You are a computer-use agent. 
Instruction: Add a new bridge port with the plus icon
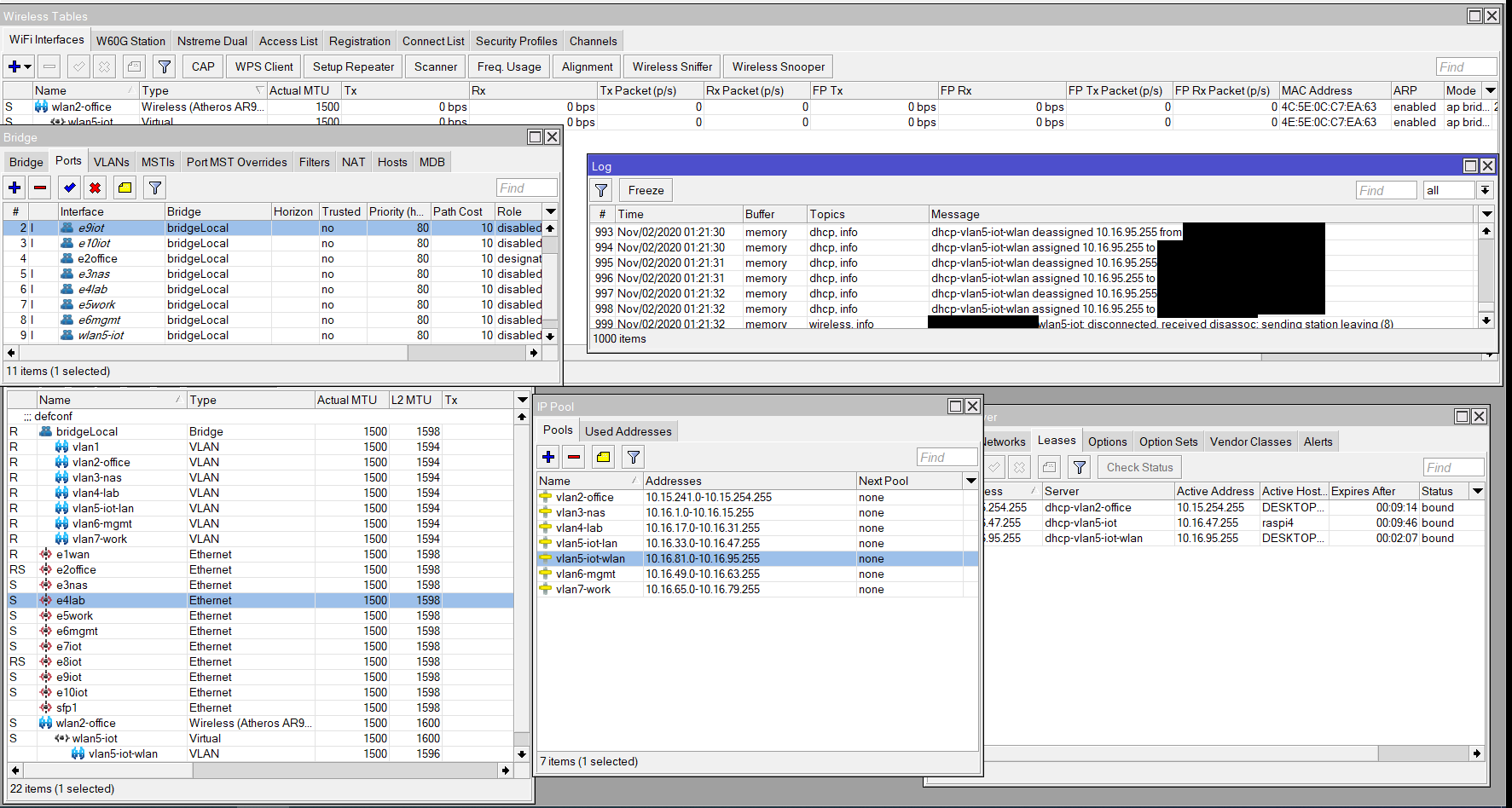click(x=14, y=188)
